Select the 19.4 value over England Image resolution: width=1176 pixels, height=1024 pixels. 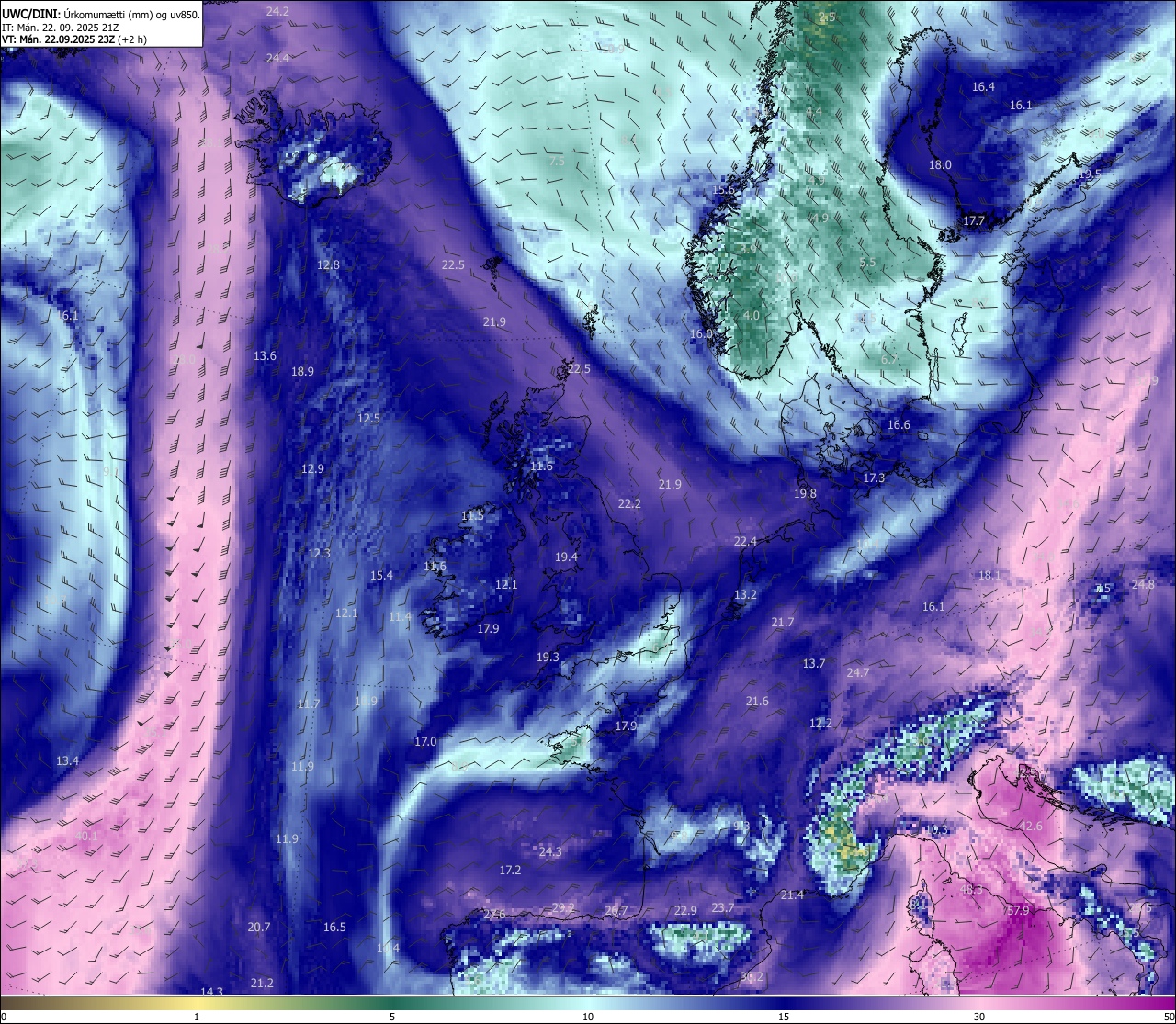tap(566, 557)
